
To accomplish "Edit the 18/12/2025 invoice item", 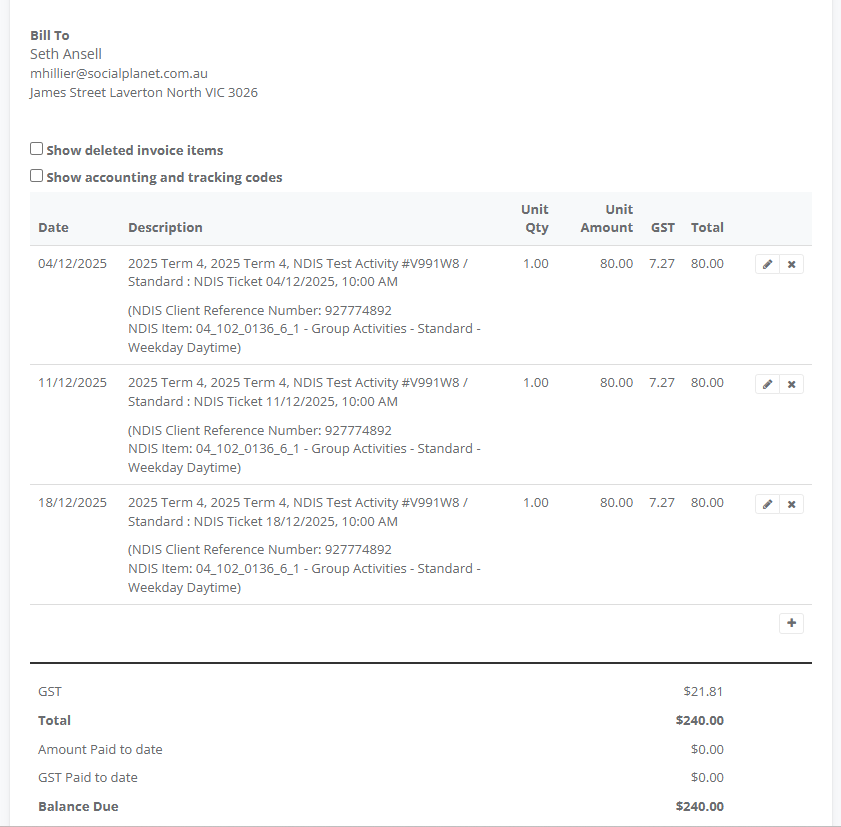I will point(767,504).
